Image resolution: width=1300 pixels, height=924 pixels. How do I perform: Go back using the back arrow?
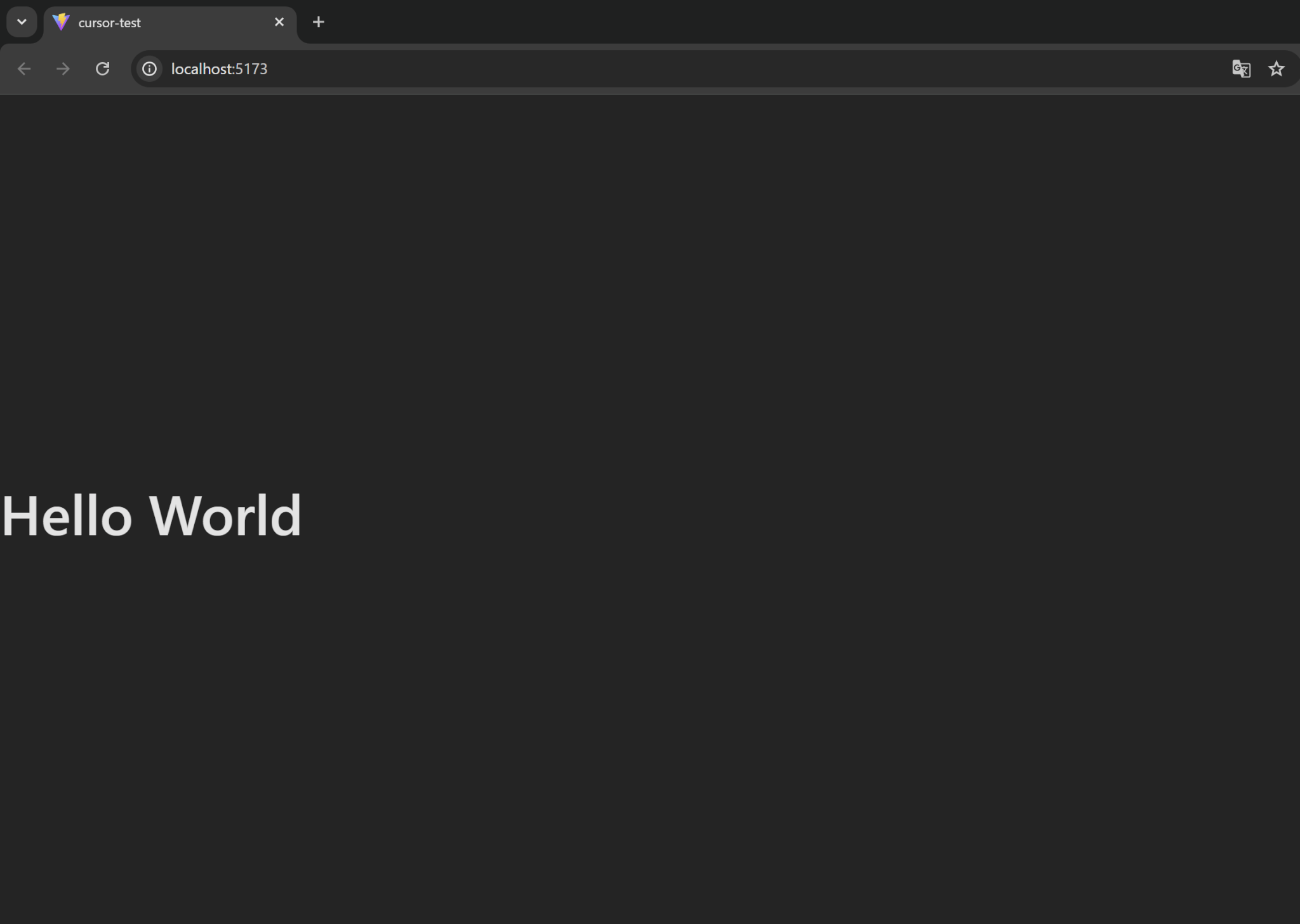(24, 69)
